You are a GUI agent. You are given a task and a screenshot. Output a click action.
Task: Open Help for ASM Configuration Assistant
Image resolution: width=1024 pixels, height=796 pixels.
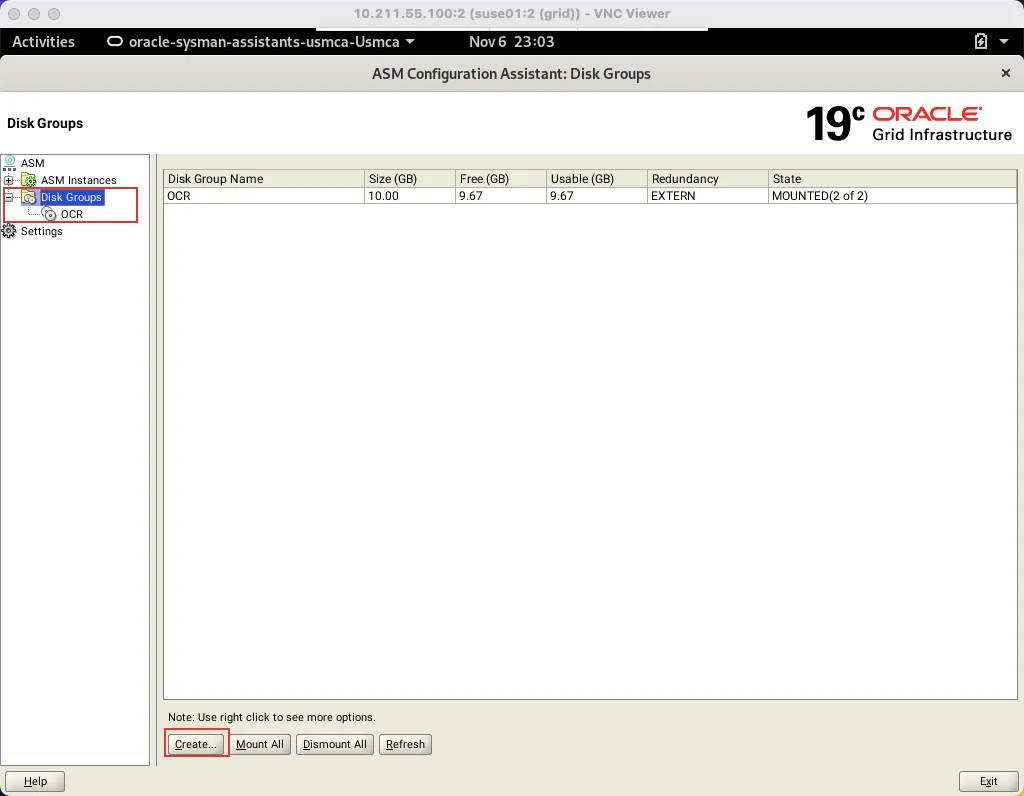click(34, 781)
